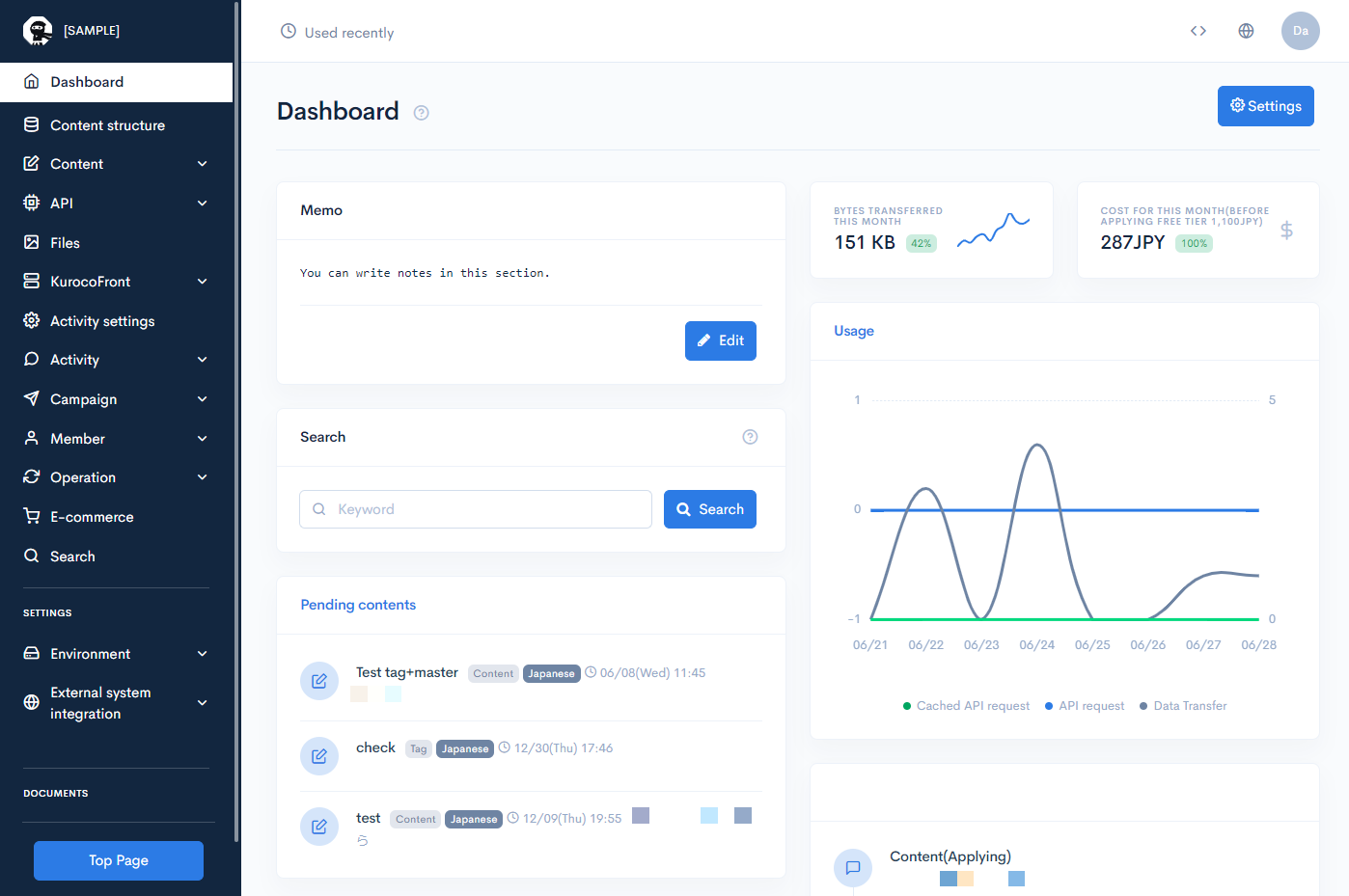Image resolution: width=1349 pixels, height=896 pixels.
Task: Expand the API submenu chevron
Action: (203, 203)
